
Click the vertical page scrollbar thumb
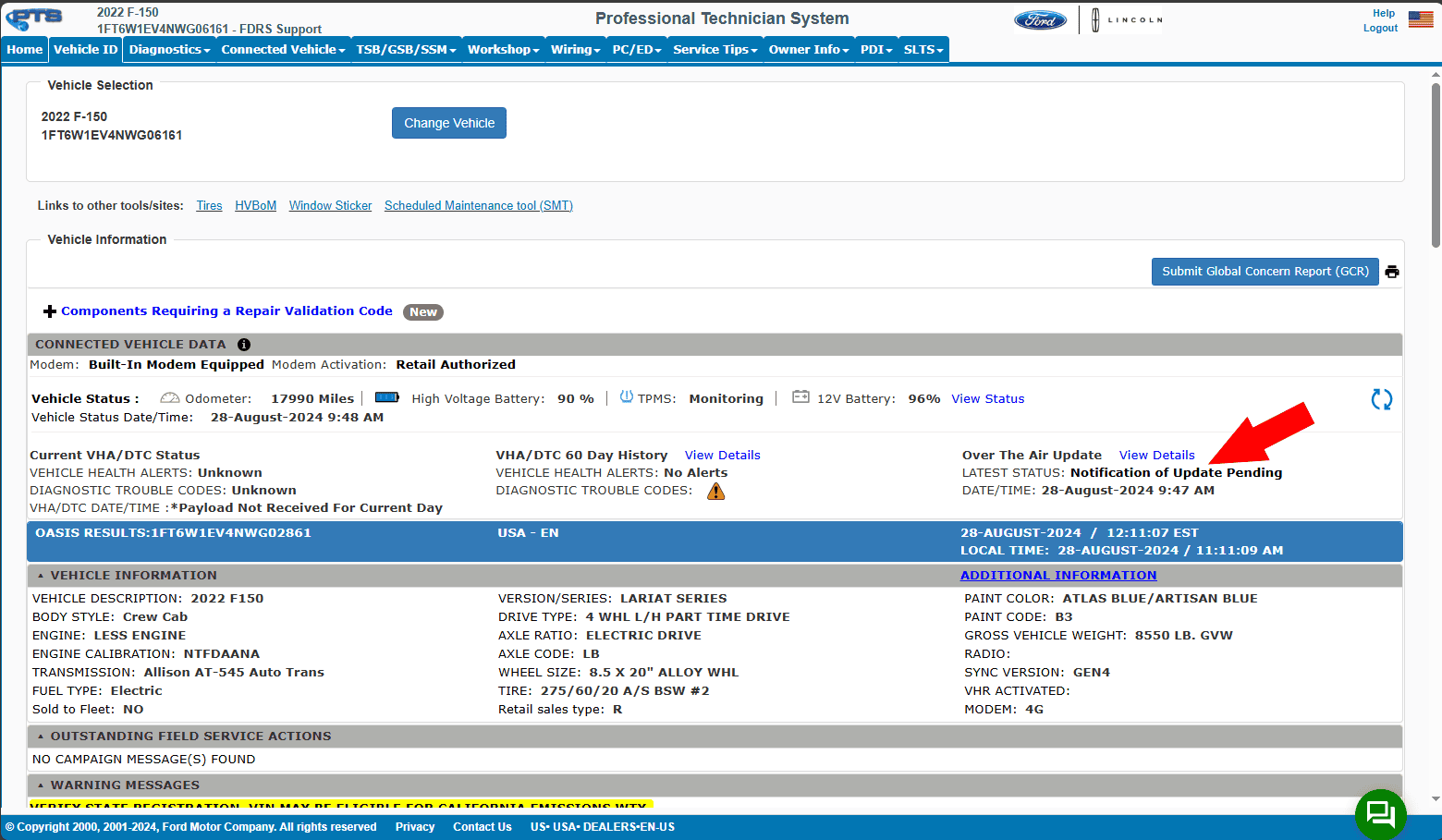(1435, 166)
